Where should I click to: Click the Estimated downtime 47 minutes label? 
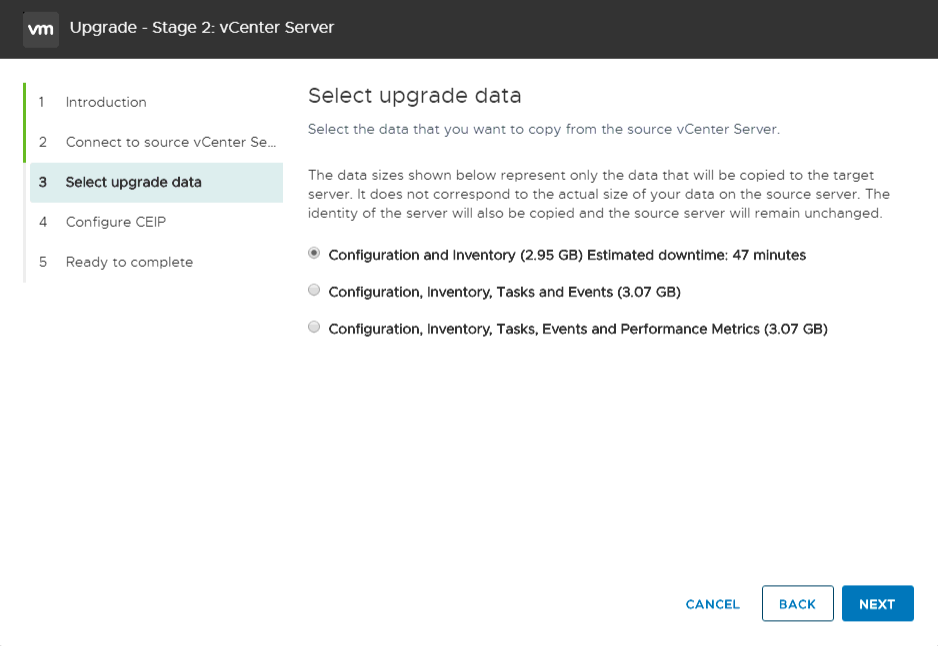(696, 255)
